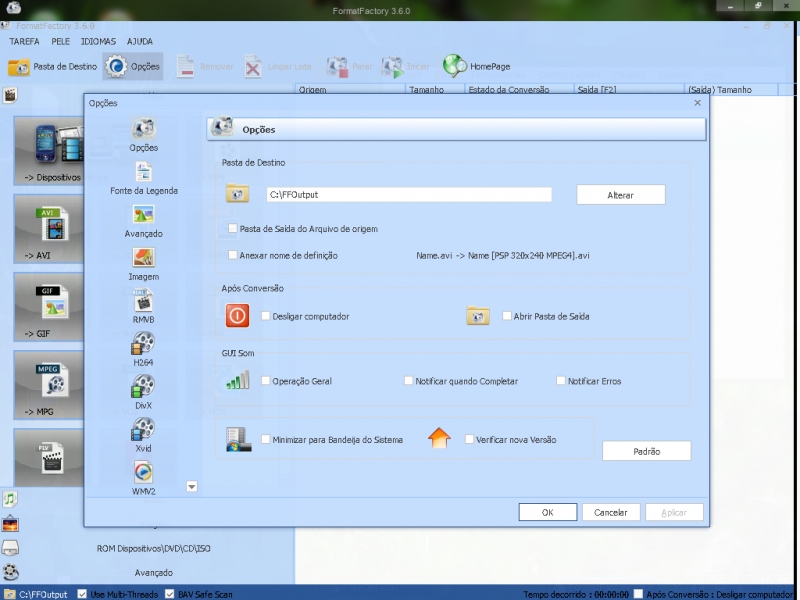Expand ROM Dispositivos\DVD\CD\ISO section
This screenshot has width=800, height=600.
click(x=154, y=548)
